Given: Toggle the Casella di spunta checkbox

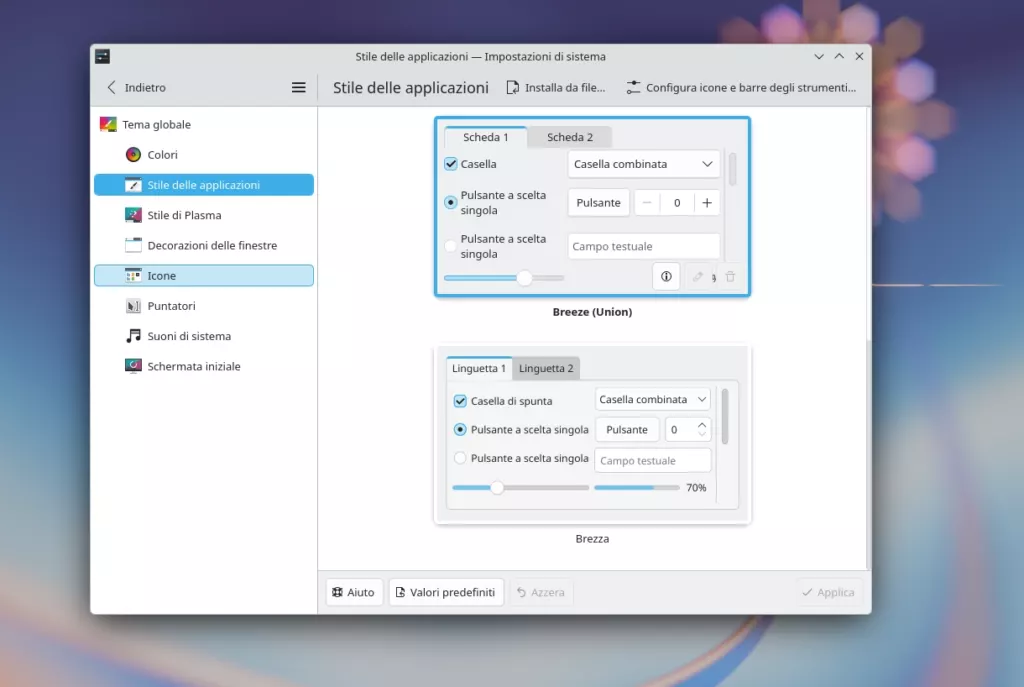Looking at the screenshot, I should point(460,401).
